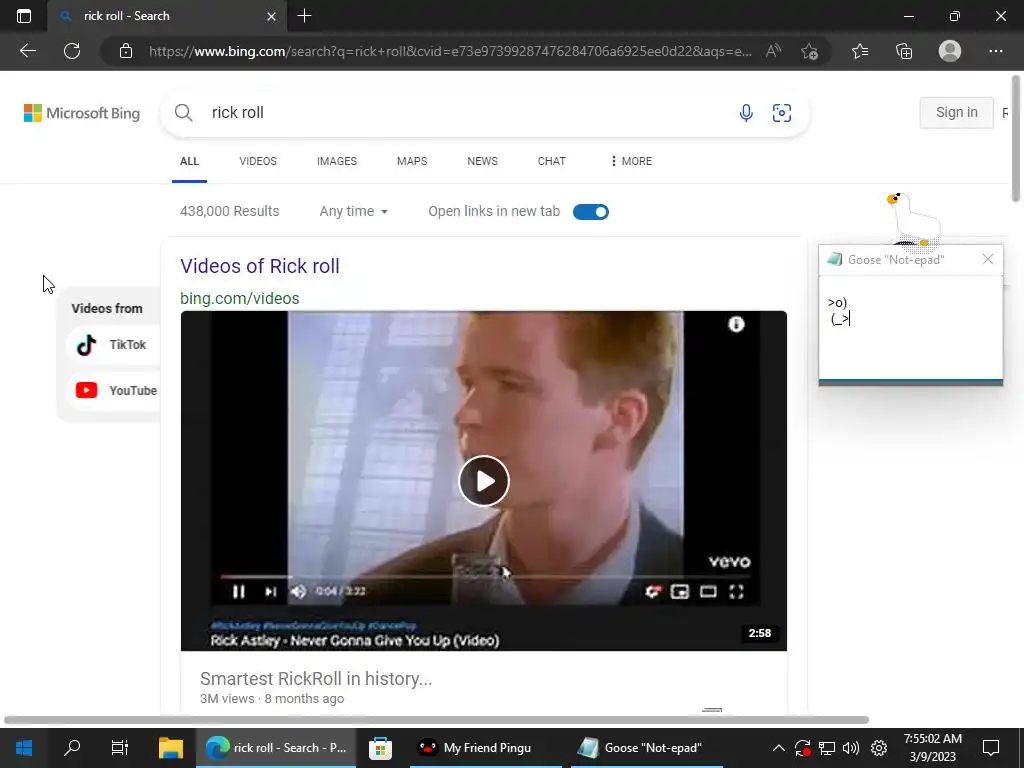Switch to NEWS tab
Viewport: 1024px width, 768px height.
[x=483, y=161]
